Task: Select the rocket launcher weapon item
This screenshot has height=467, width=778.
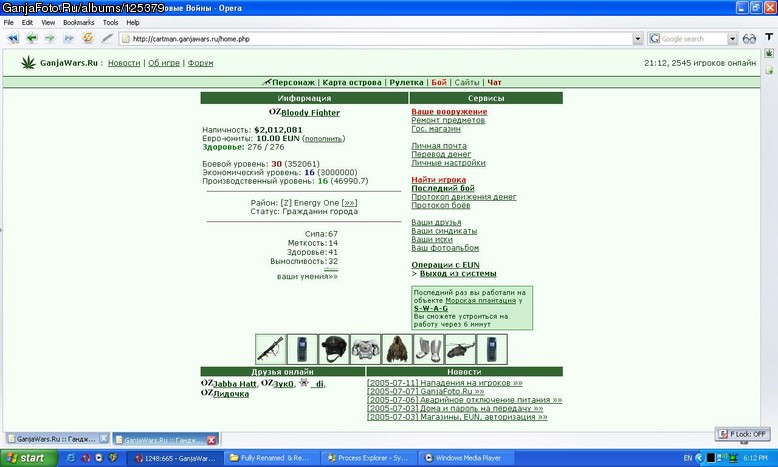Action: click(271, 349)
